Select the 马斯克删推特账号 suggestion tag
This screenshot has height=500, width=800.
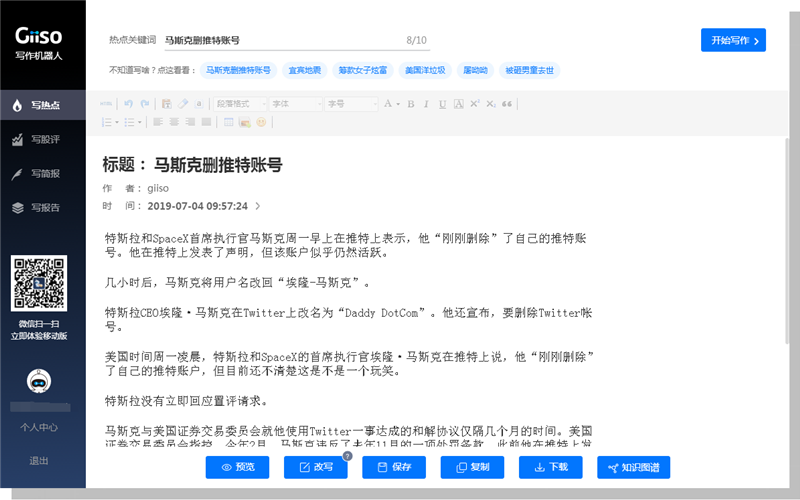point(238,70)
